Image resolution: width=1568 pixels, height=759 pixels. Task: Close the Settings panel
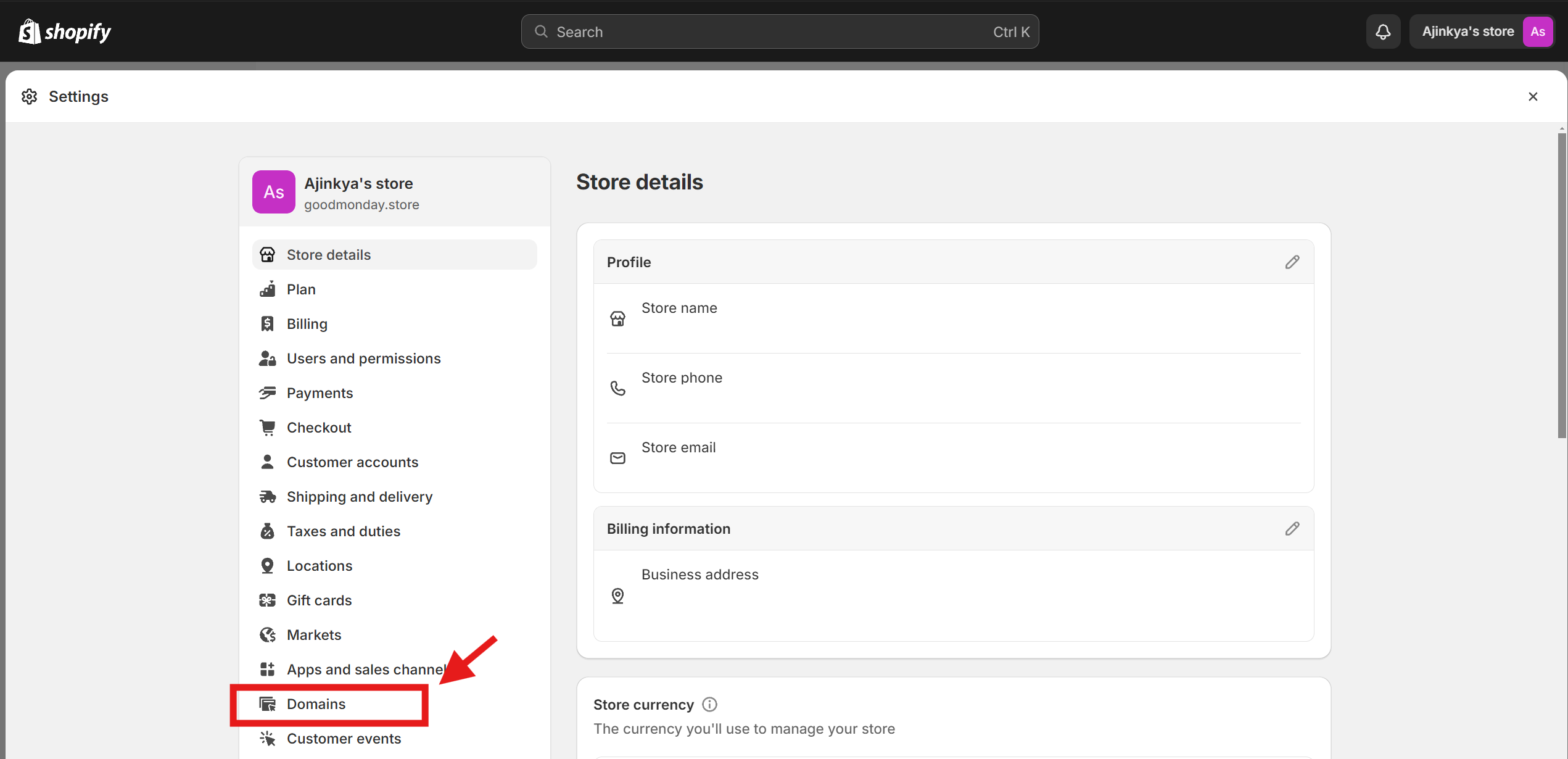pyautogui.click(x=1533, y=96)
